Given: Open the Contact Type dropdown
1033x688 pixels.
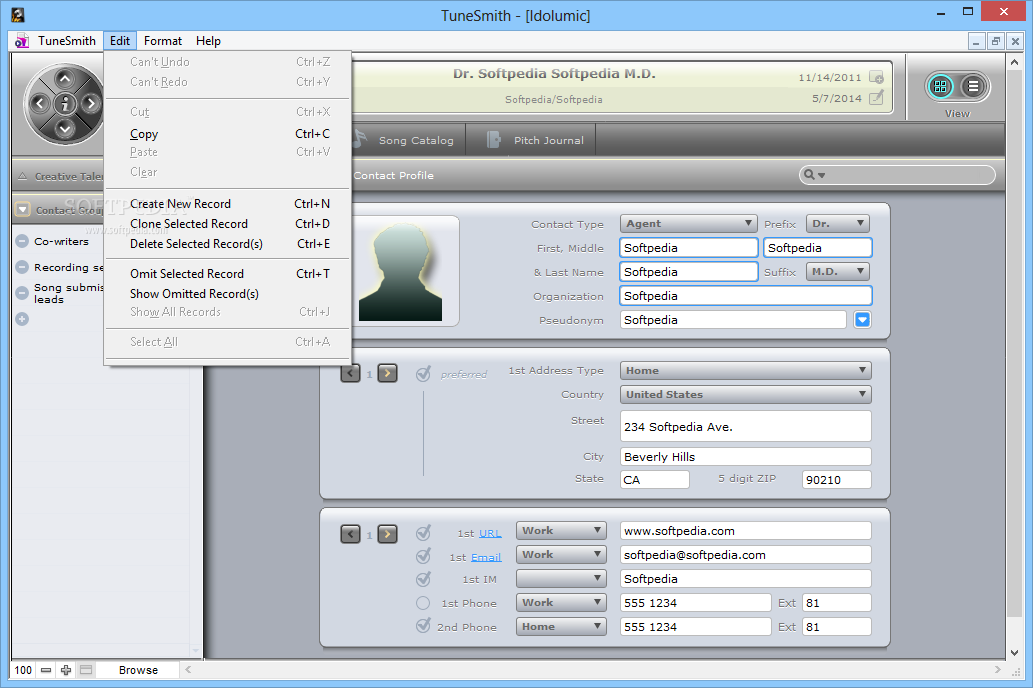Looking at the screenshot, I should tap(688, 224).
